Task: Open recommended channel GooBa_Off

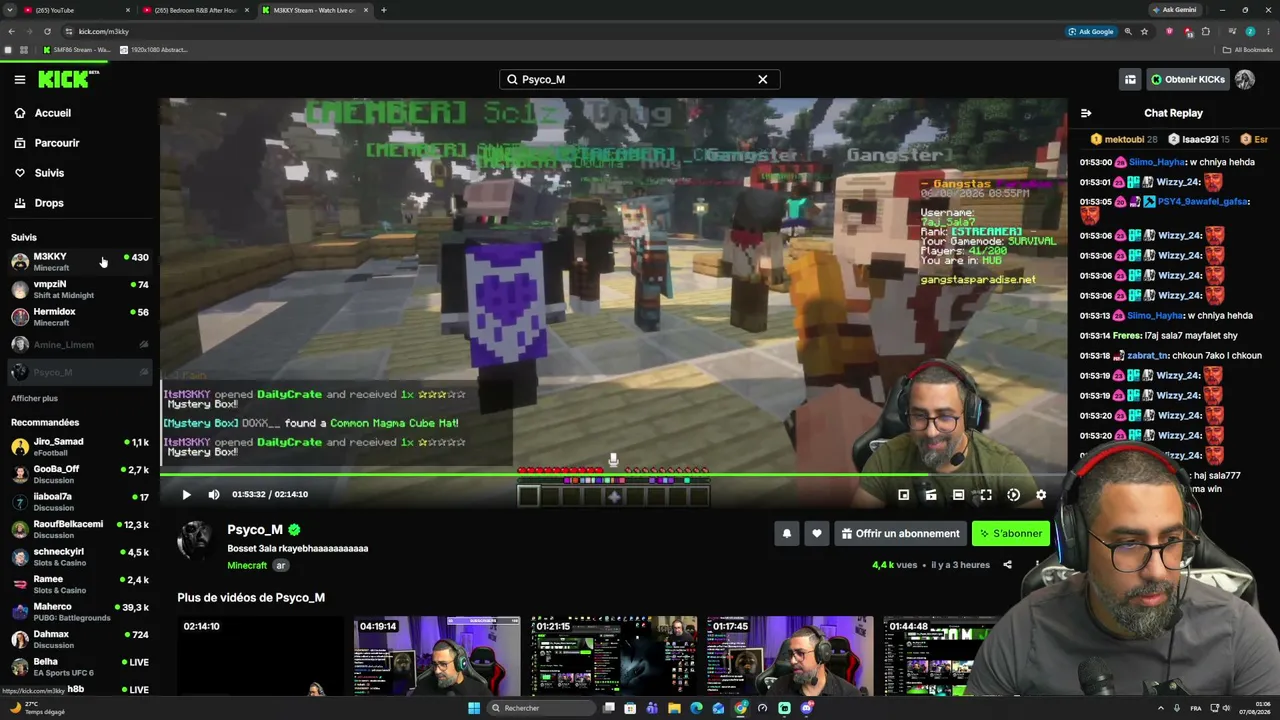Action: (80, 474)
